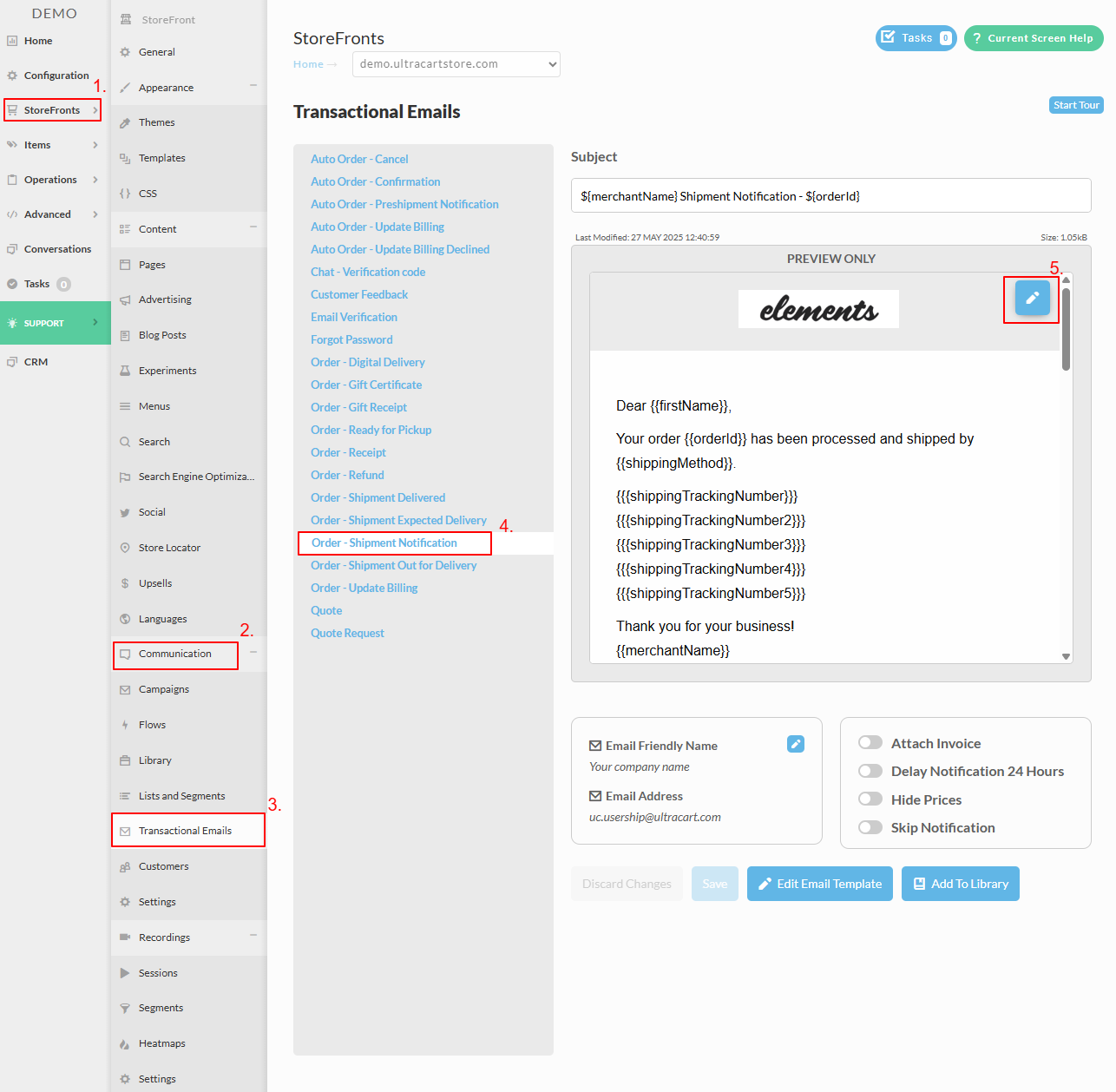The image size is (1116, 1092).
Task: Click the CSS braces icon
Action: click(125, 194)
